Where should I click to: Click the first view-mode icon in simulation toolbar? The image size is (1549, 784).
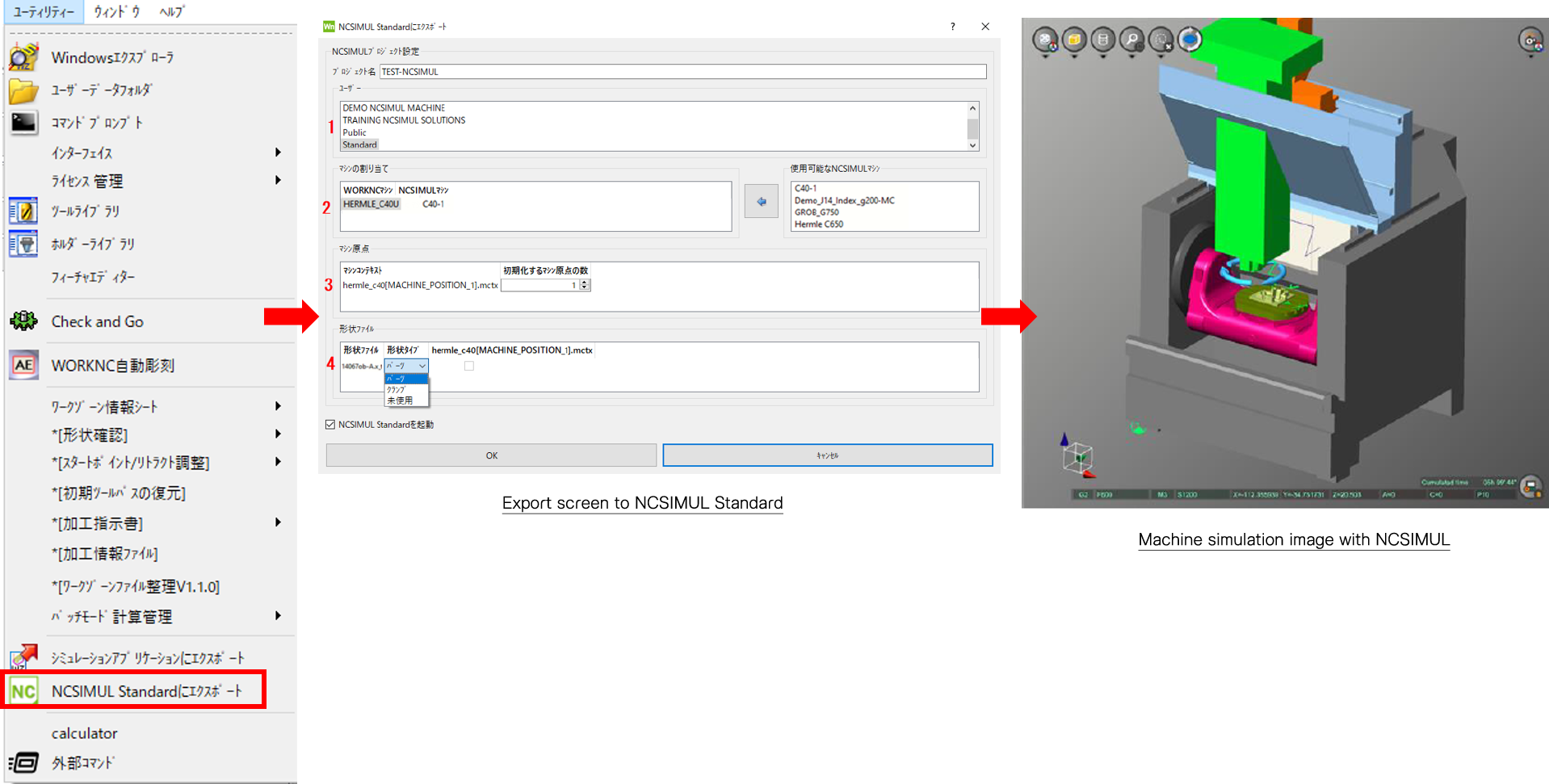tap(1045, 40)
